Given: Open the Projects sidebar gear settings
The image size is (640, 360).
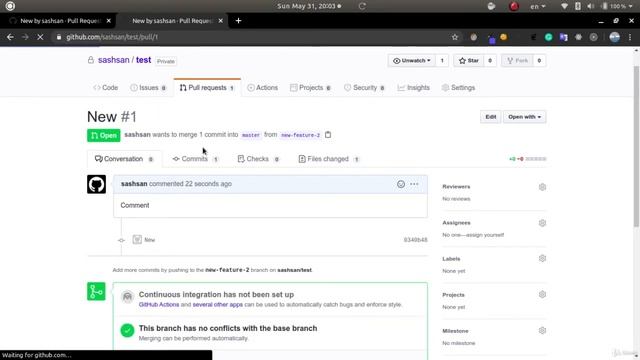Looking at the screenshot, I should tap(542, 294).
